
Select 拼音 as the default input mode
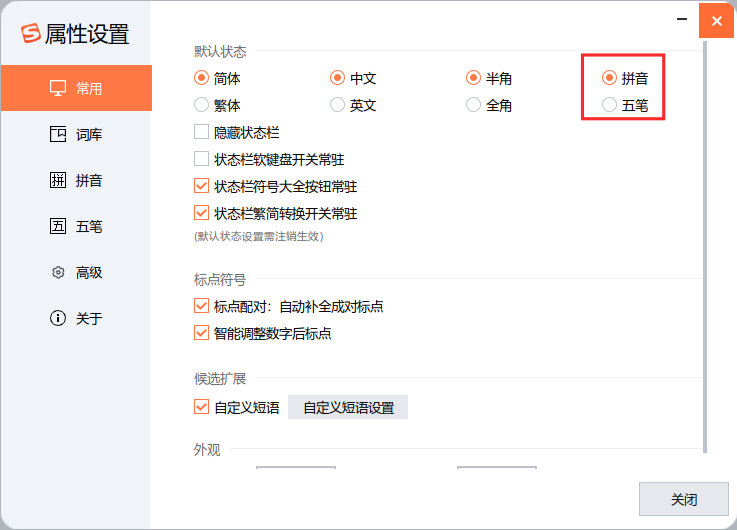coord(609,78)
